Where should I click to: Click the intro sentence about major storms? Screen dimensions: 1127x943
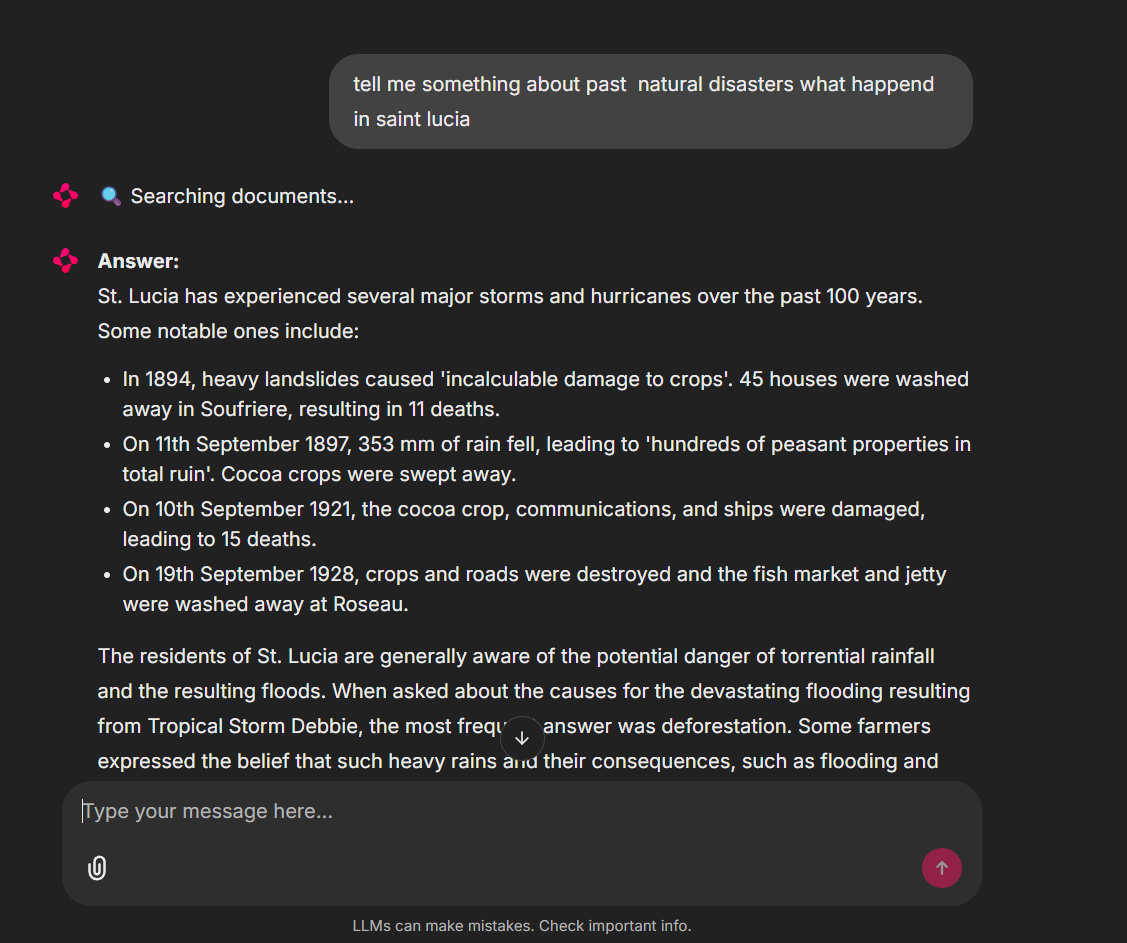[x=510, y=296]
